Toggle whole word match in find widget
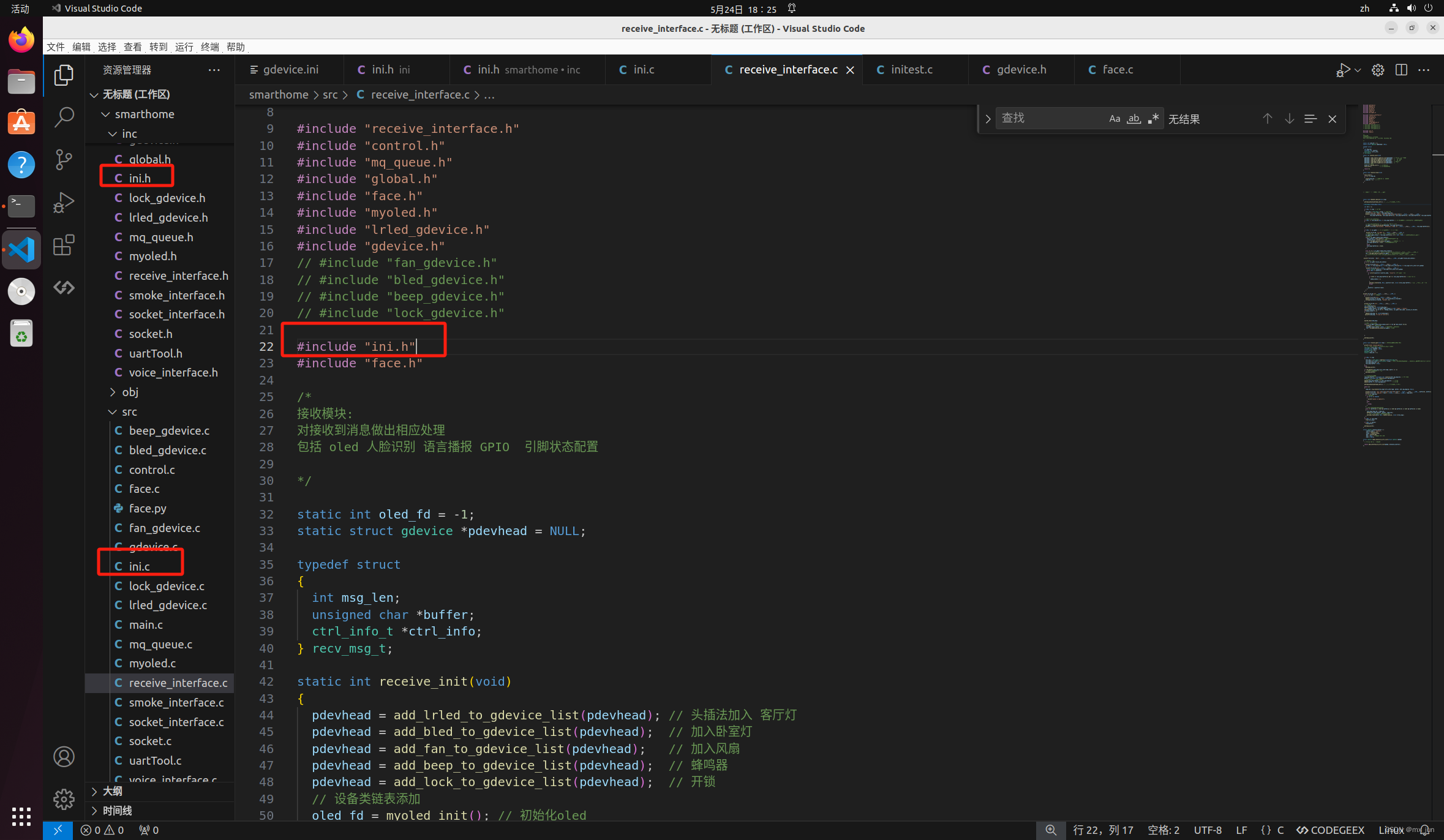1444x840 pixels. click(x=1134, y=119)
